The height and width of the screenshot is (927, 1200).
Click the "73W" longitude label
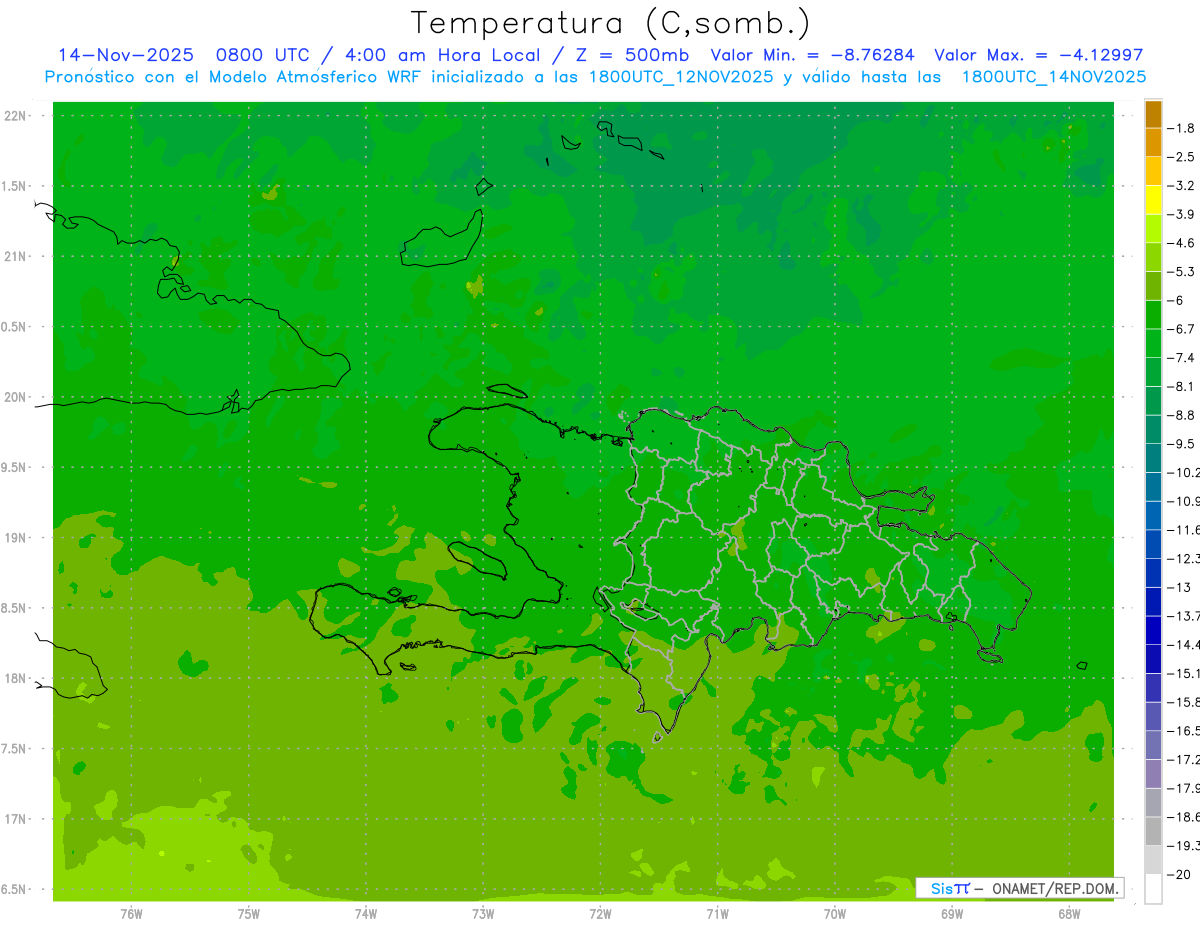click(483, 913)
